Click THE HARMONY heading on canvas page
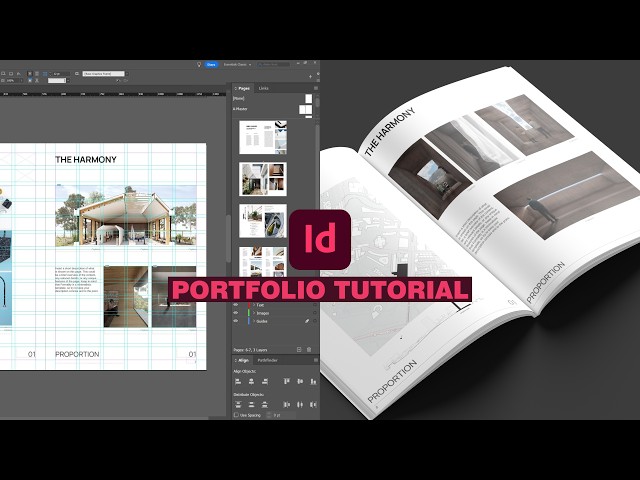Viewport: 640px width, 480px height. [x=86, y=160]
